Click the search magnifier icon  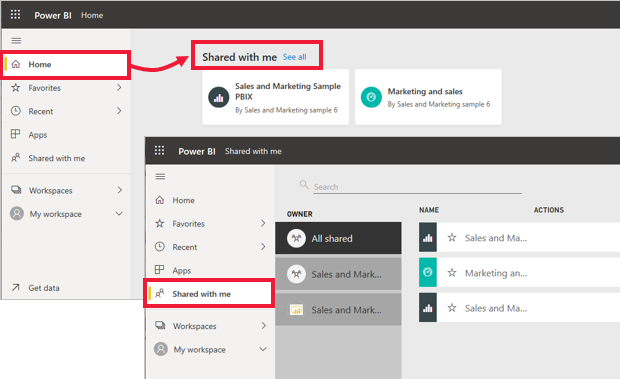(x=304, y=185)
